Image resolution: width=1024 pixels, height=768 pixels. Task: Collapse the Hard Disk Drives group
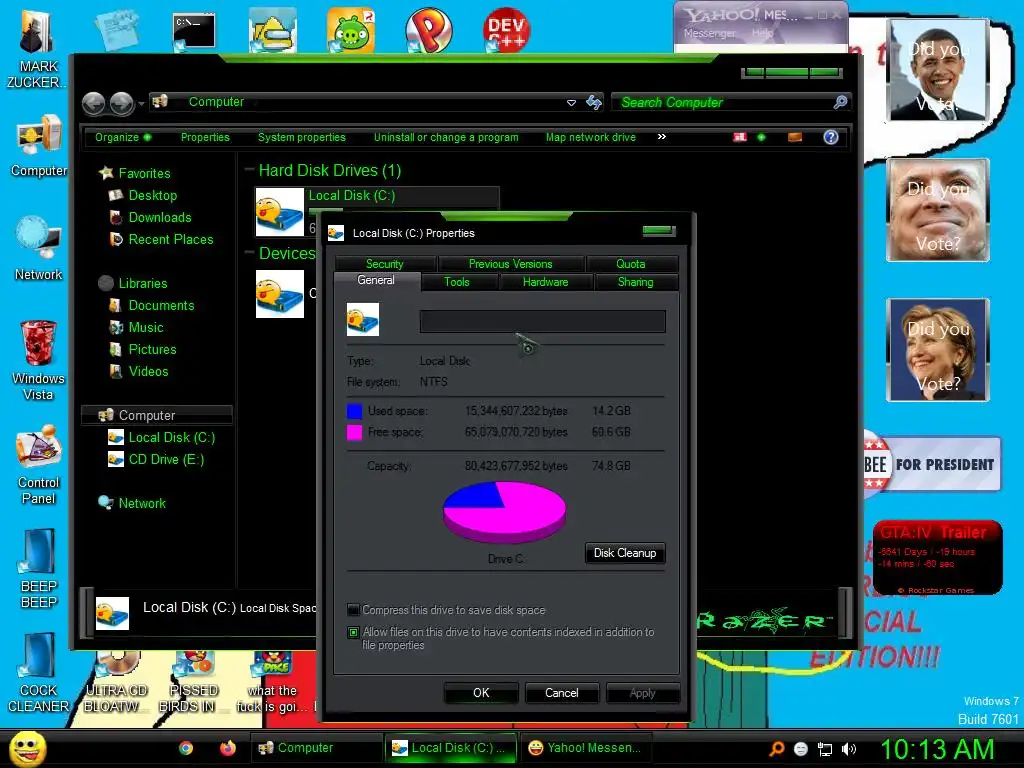pos(249,170)
